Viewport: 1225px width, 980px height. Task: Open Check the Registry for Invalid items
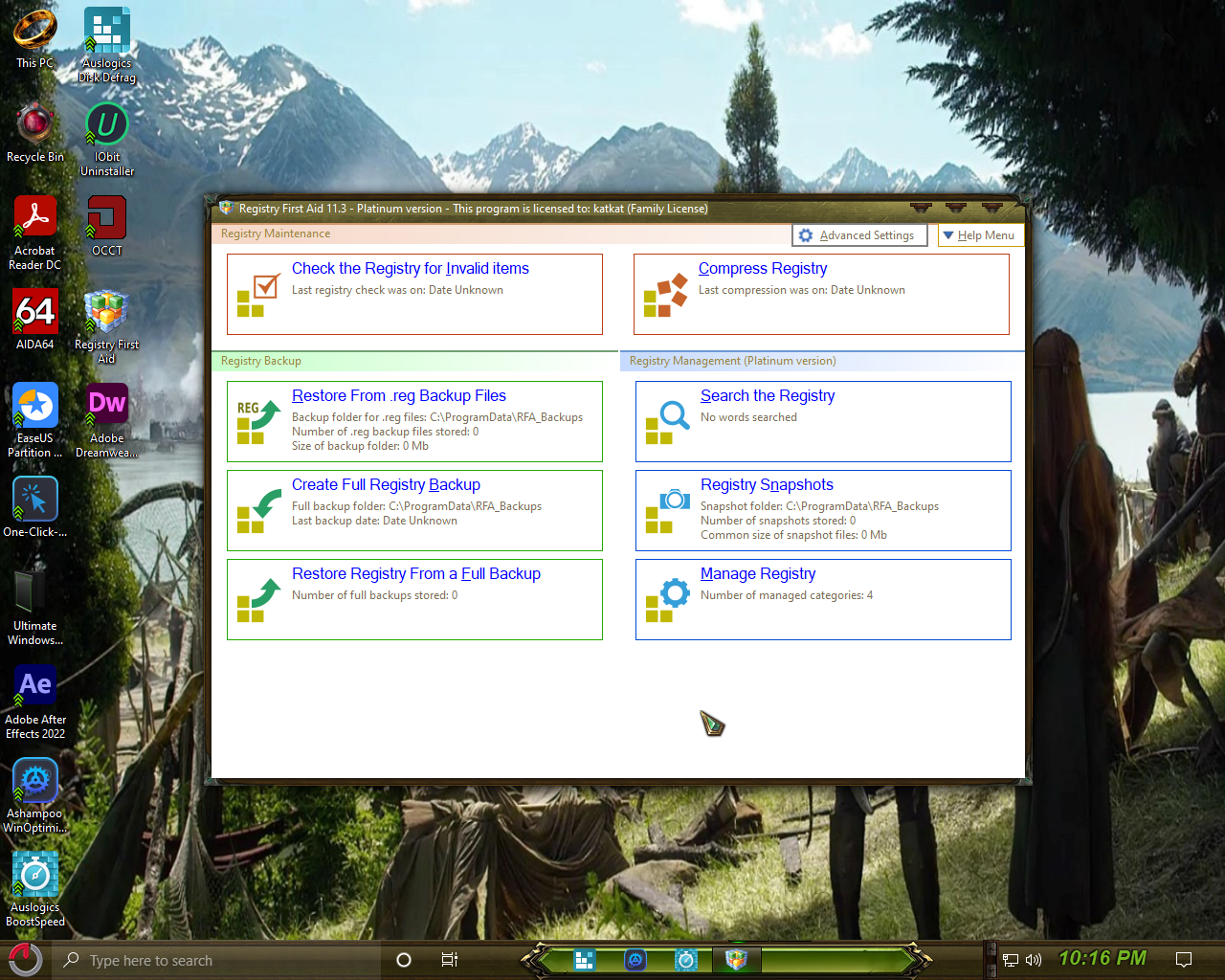[x=410, y=269]
